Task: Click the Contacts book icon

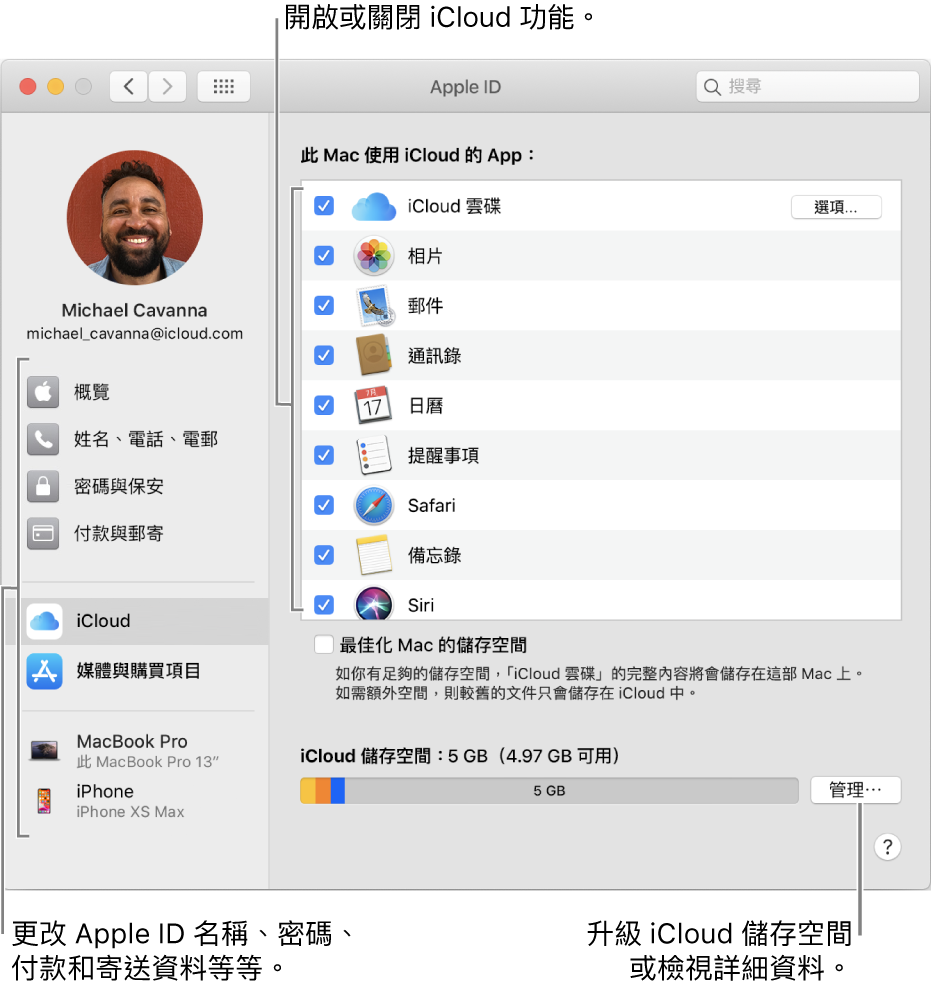Action: click(374, 355)
